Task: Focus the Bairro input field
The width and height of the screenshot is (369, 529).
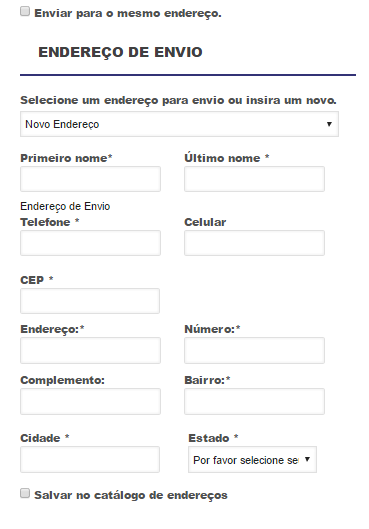Action: coord(254,401)
